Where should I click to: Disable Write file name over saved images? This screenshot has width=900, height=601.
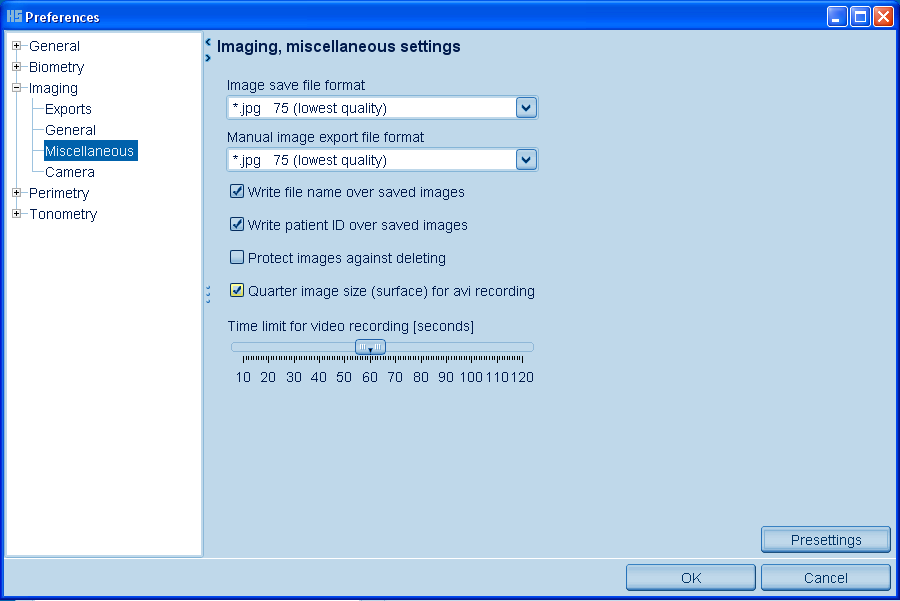pos(237,192)
